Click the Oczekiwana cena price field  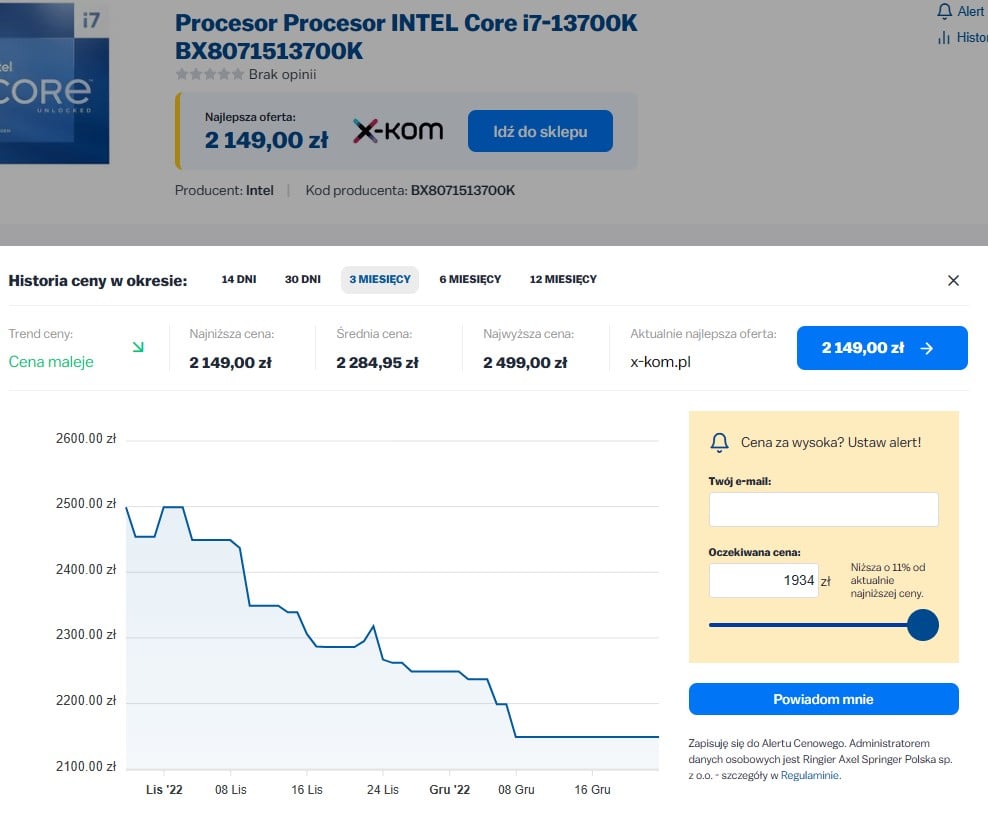[764, 580]
